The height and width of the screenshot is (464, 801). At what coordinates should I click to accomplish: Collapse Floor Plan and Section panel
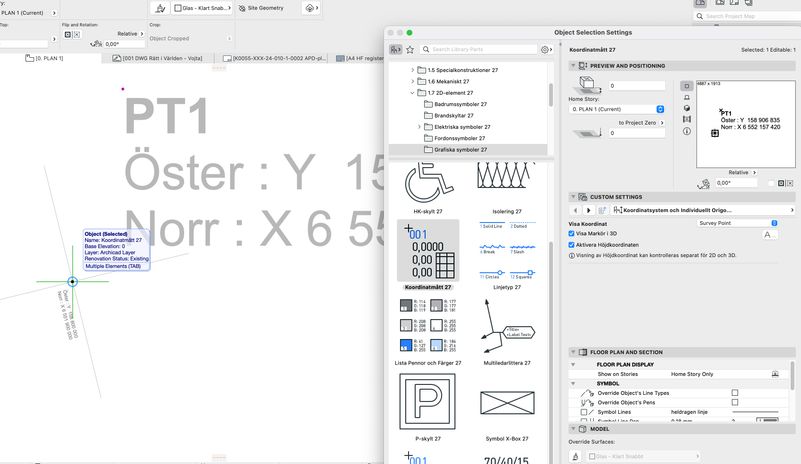point(573,352)
